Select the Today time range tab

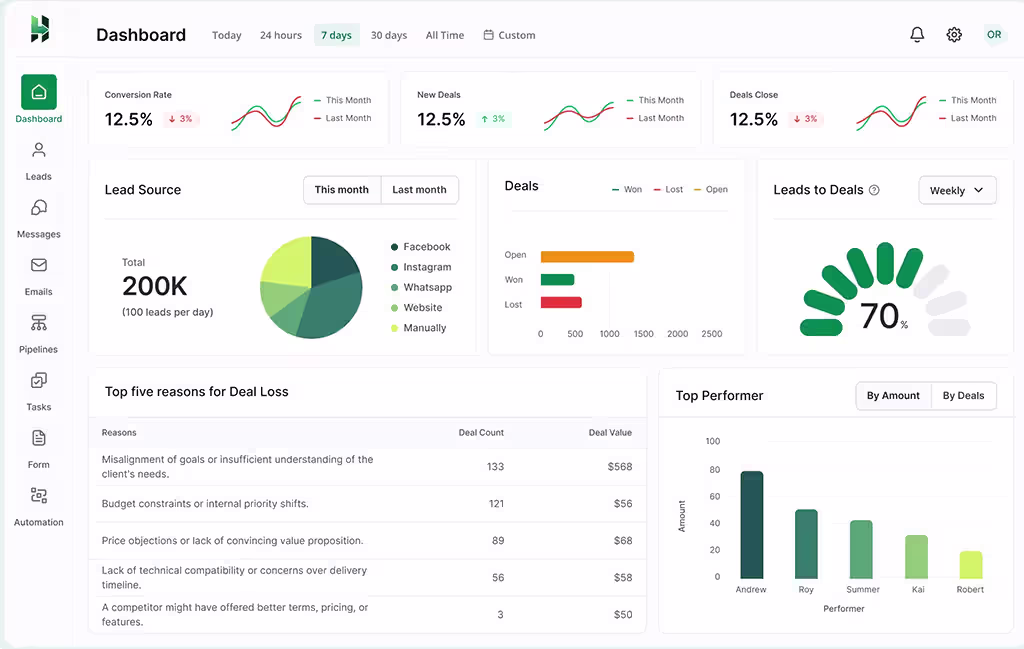(226, 34)
